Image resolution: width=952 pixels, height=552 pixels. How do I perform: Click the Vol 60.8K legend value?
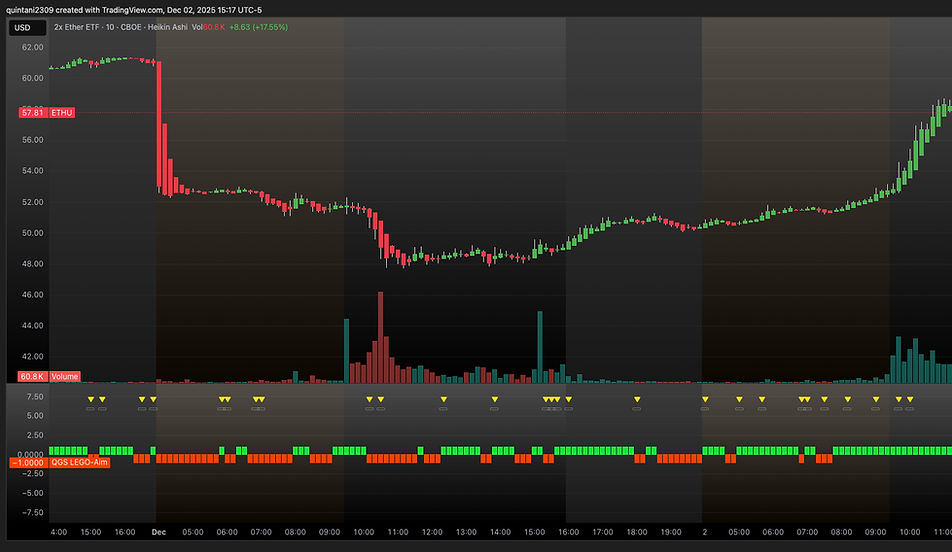(208, 27)
